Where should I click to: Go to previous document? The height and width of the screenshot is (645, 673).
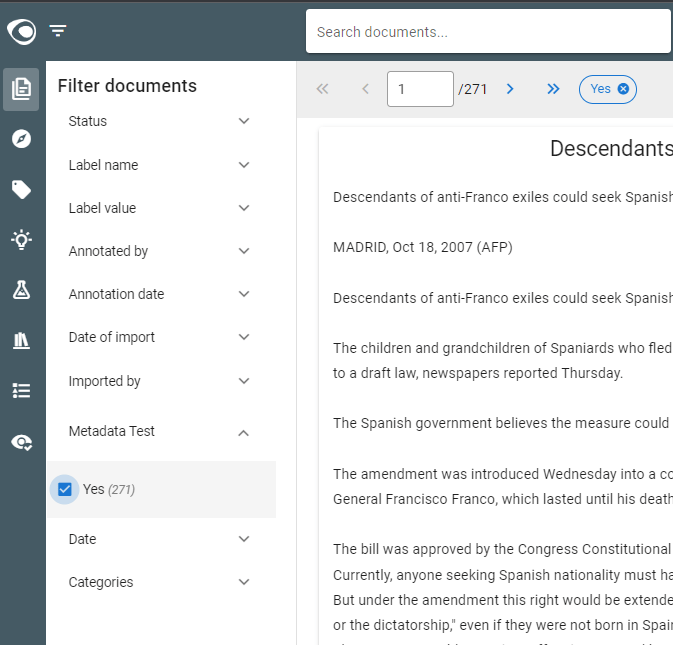[365, 89]
